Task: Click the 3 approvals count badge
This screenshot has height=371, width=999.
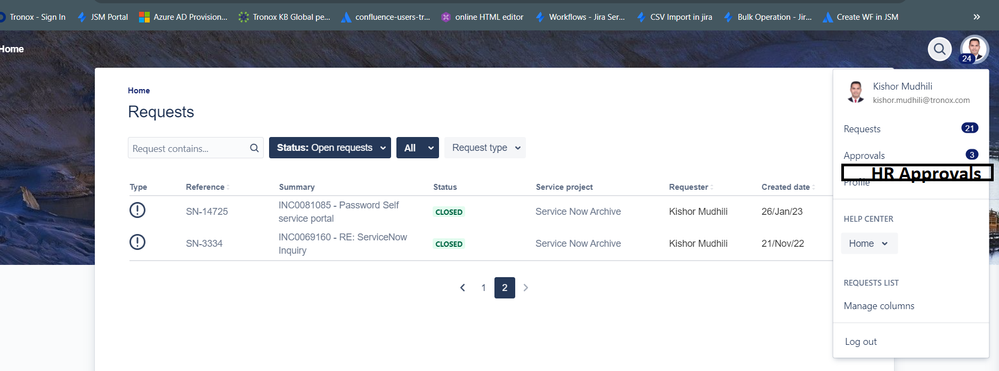Action: coord(972,154)
